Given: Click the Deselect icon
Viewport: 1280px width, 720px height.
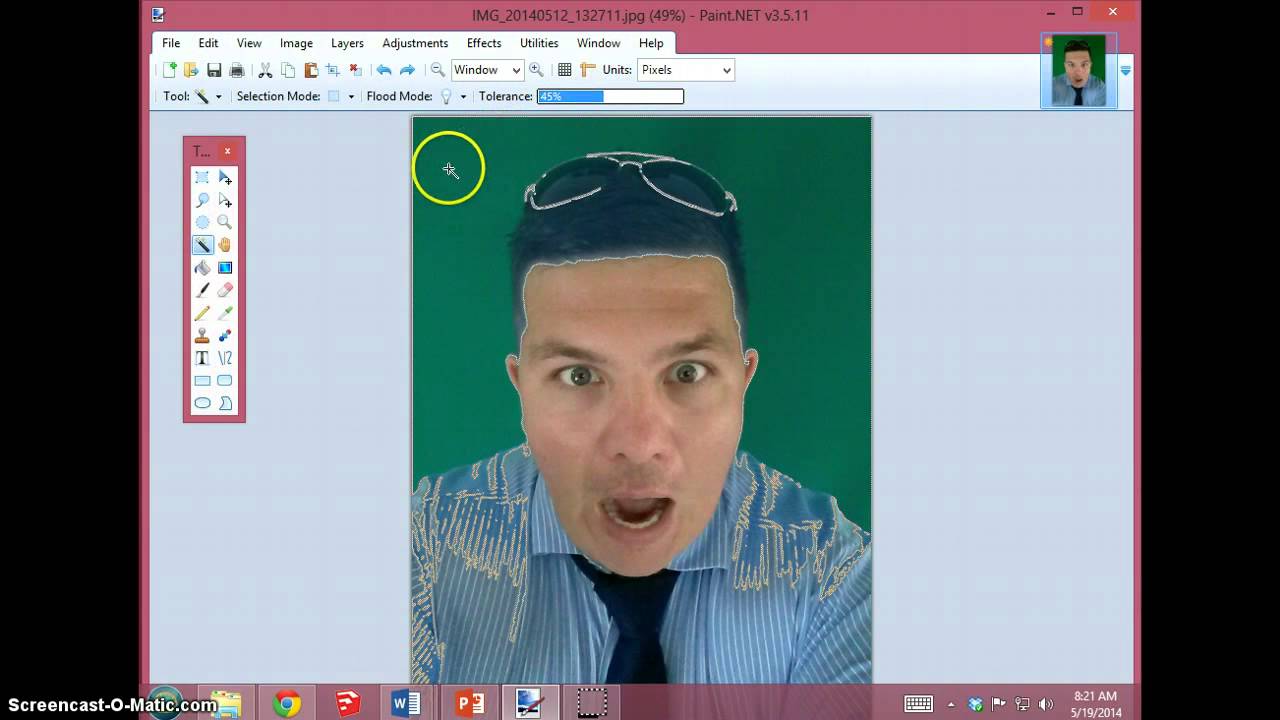Looking at the screenshot, I should pyautogui.click(x=355, y=70).
